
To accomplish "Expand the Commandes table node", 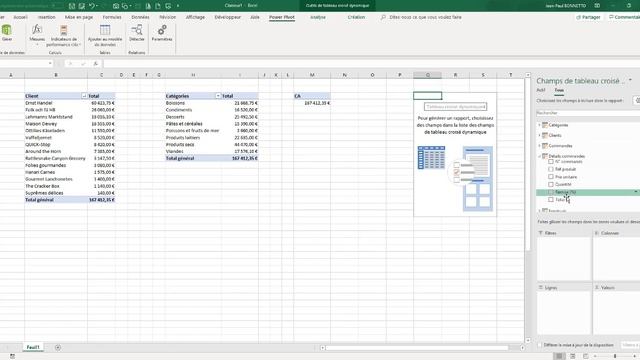I will [539, 146].
